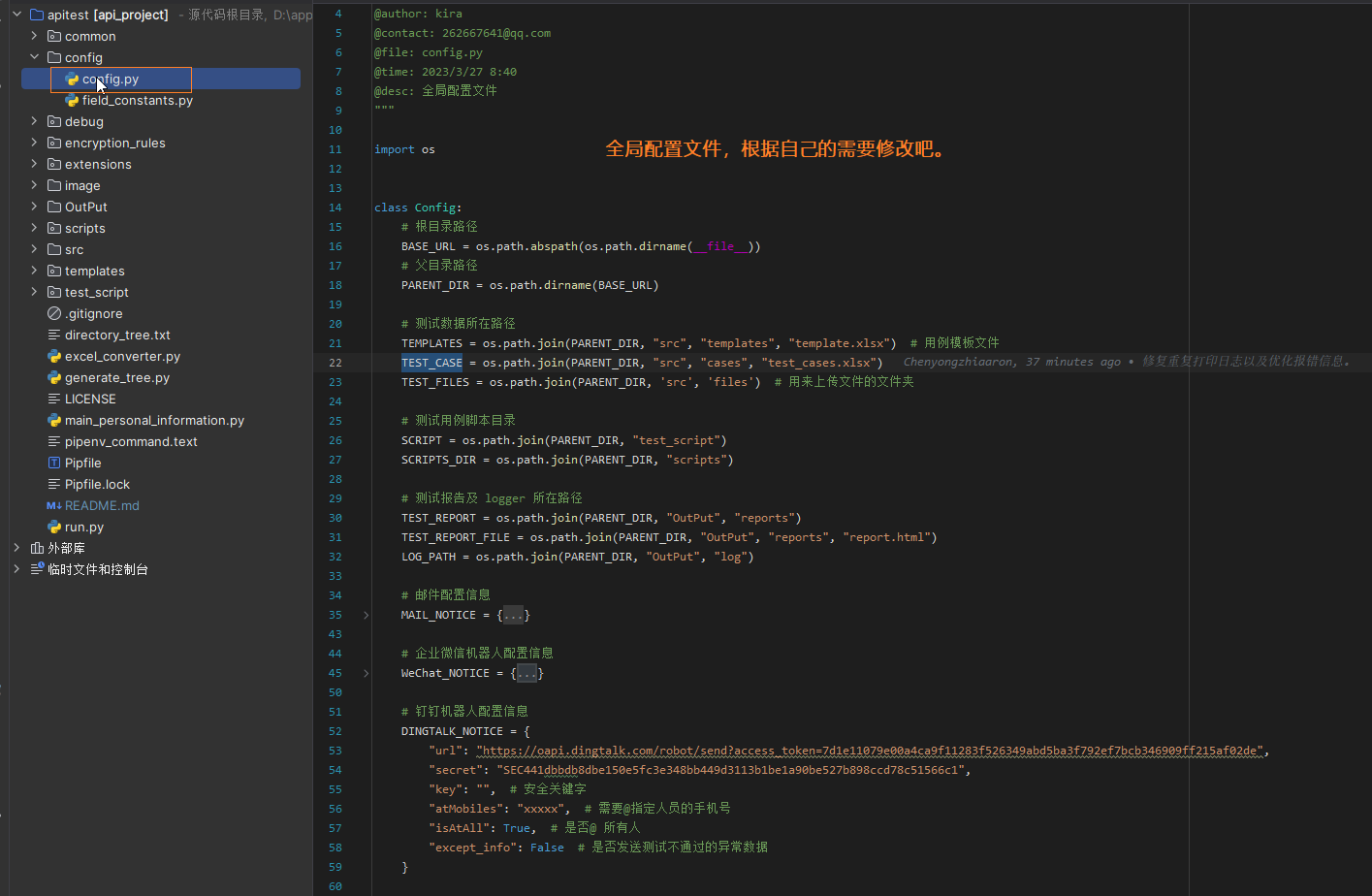Click the import os statement
1372x896 pixels.
coord(404,149)
